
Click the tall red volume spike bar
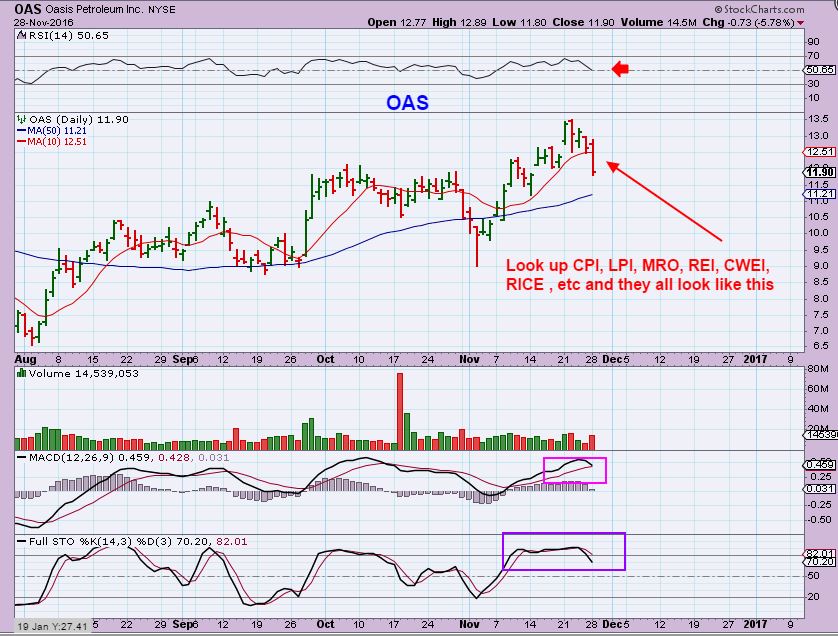pos(400,412)
